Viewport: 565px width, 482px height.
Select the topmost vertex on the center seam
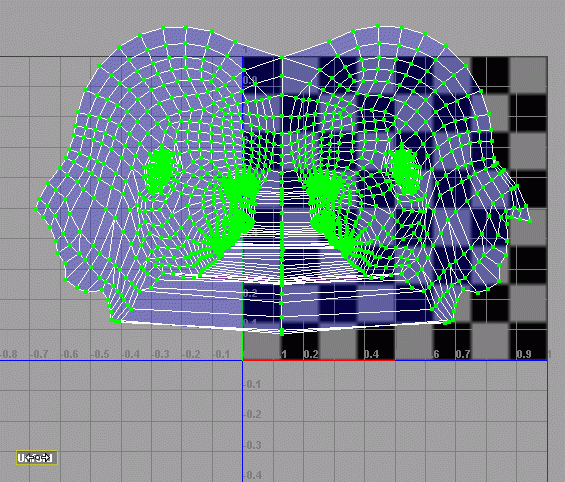[x=282, y=57]
